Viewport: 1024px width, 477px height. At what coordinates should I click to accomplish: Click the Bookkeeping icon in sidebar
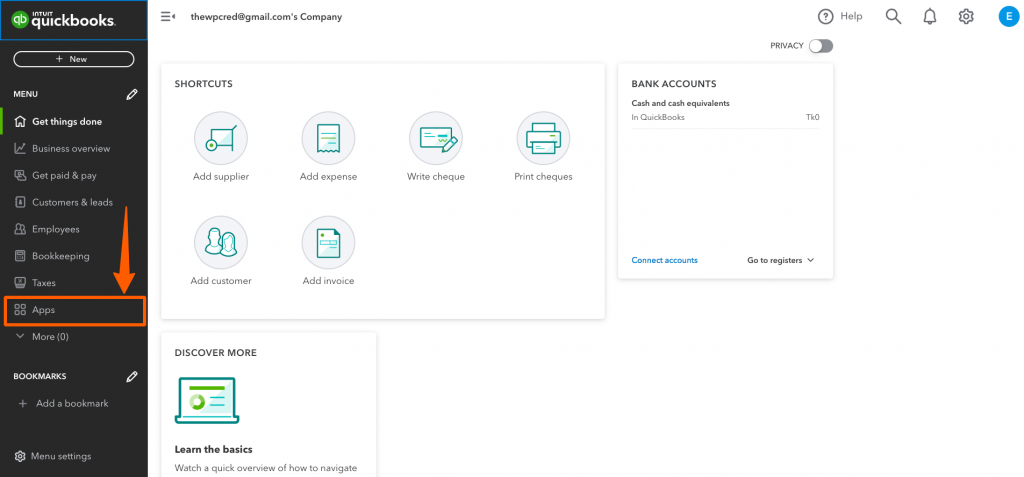pyautogui.click(x=20, y=256)
